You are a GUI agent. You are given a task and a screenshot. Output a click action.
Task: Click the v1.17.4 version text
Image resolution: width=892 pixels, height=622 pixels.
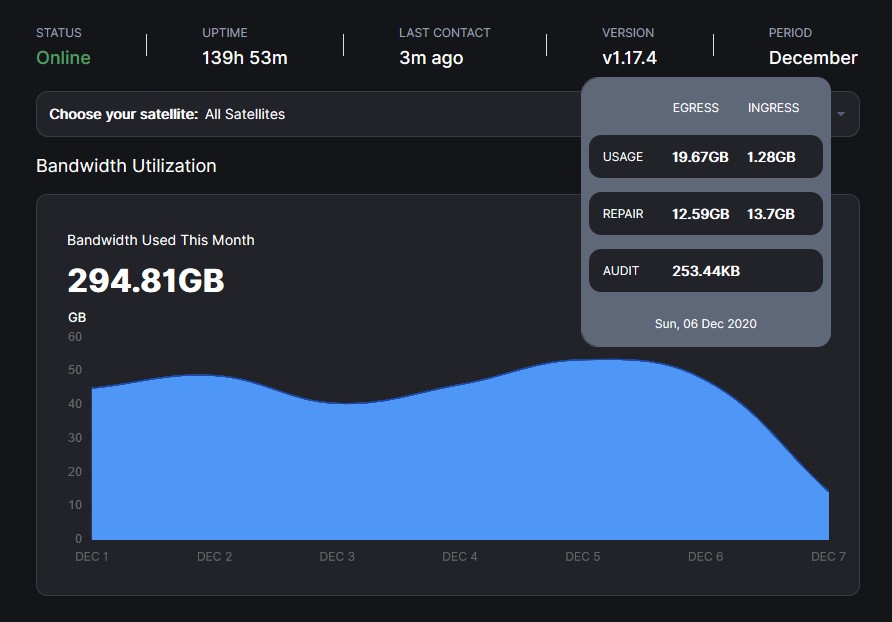pos(629,58)
